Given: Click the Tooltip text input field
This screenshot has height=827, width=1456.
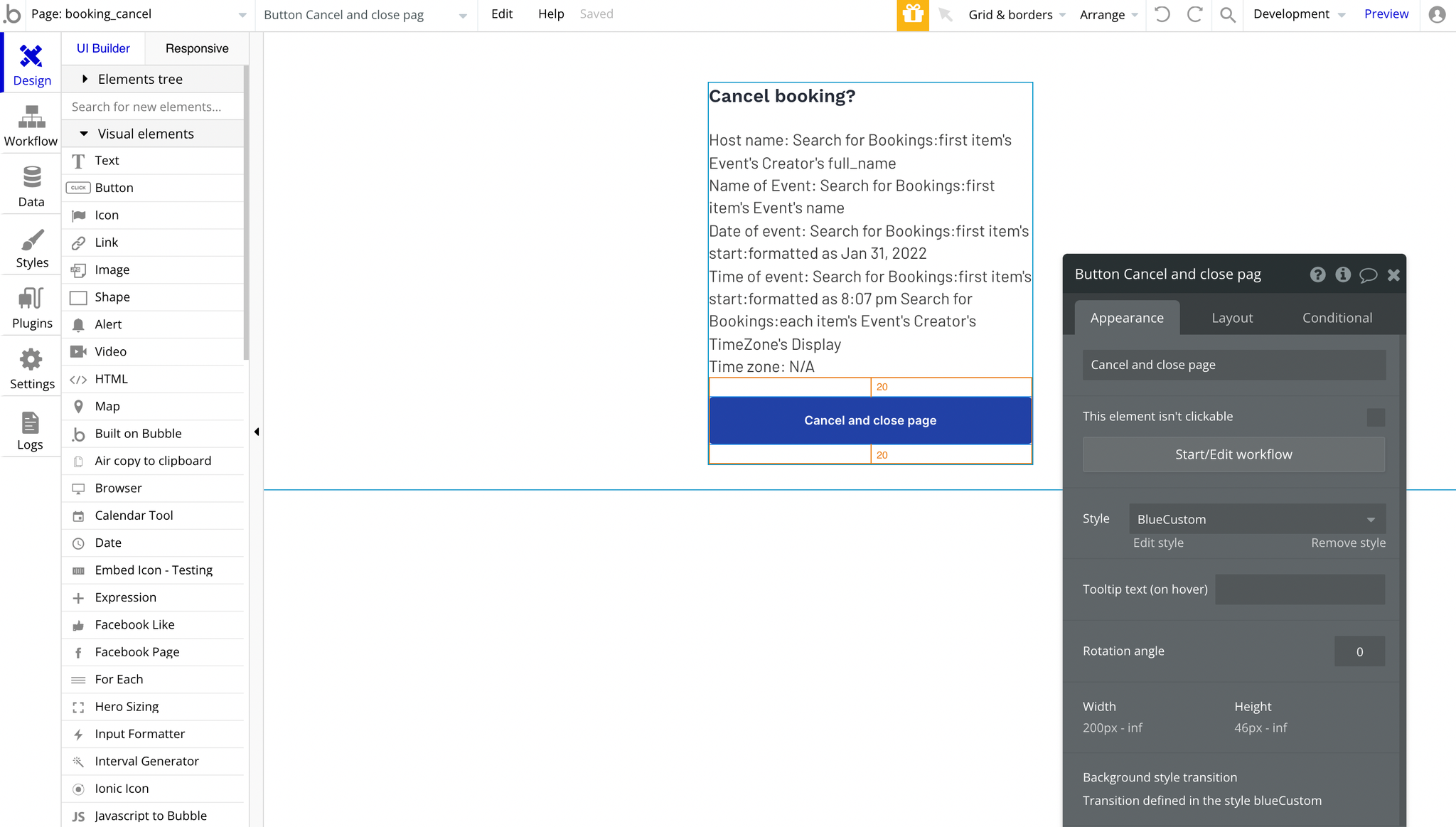Looking at the screenshot, I should click(1300, 589).
